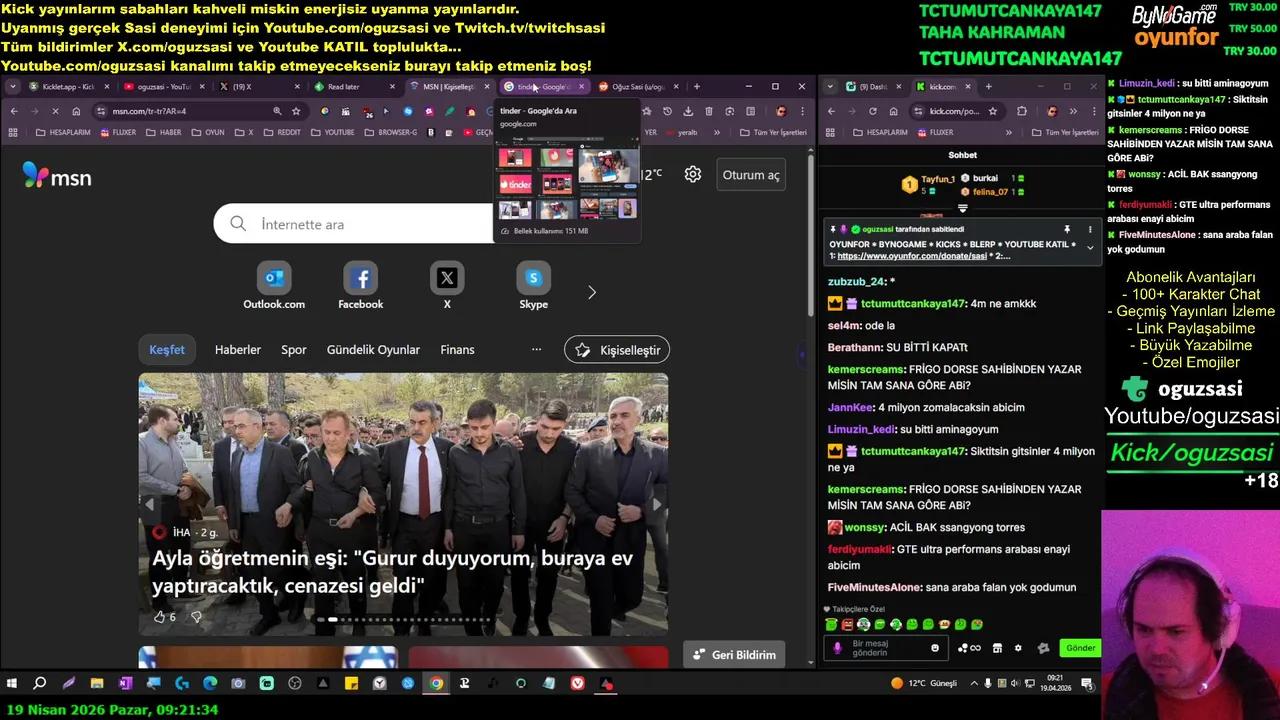
Task: Open Tüm Yer İşaretleri folder in left browser
Action: [x=771, y=132]
